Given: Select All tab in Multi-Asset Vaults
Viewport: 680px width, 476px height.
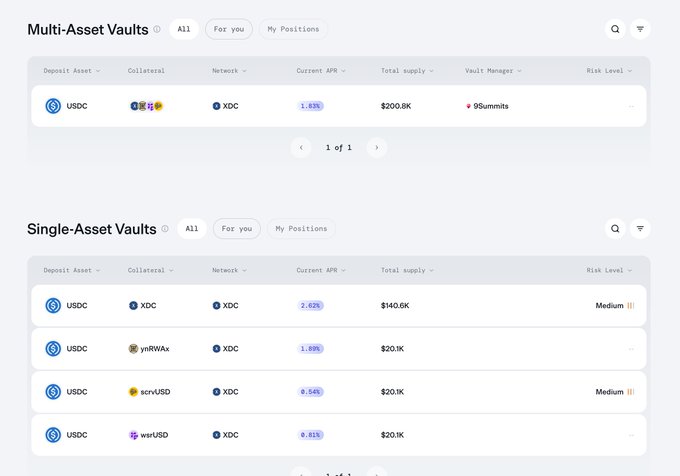Looking at the screenshot, I should coord(184,29).
